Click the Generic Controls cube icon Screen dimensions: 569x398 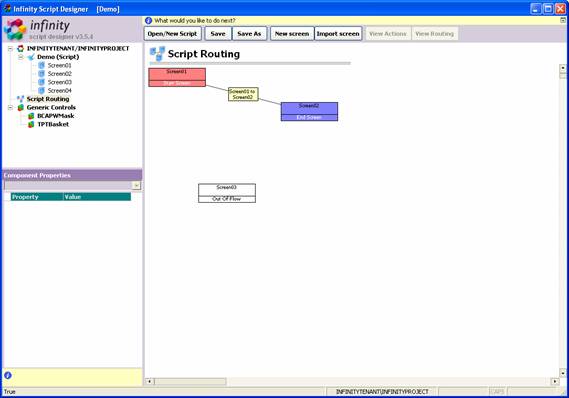click(x=21, y=107)
